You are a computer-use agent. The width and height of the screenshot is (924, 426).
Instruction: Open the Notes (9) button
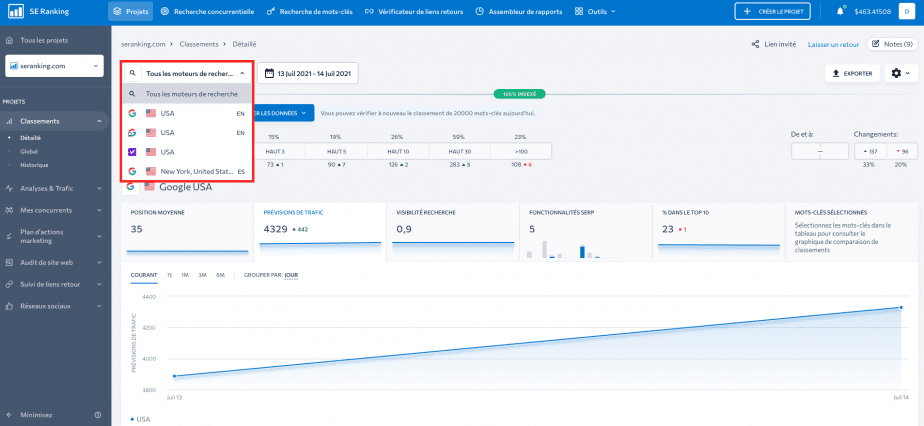click(892, 44)
